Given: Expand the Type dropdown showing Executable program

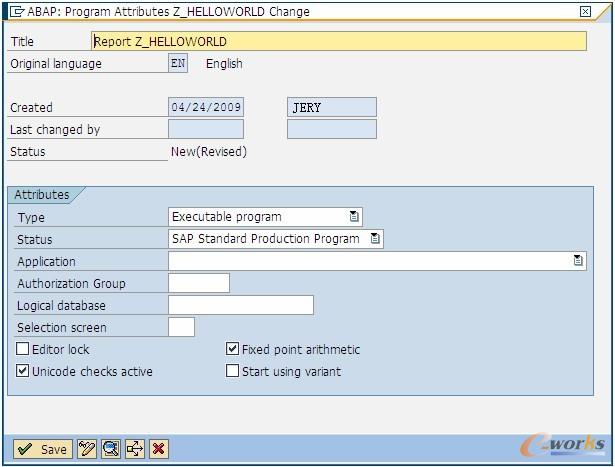Looking at the screenshot, I should click(x=258, y=217).
